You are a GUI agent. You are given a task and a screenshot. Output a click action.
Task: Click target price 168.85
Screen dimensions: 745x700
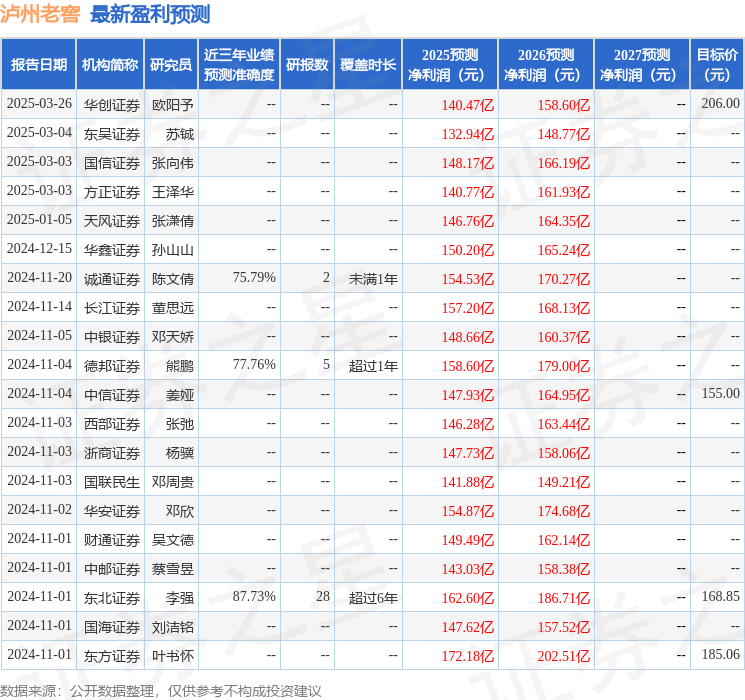coord(720,596)
